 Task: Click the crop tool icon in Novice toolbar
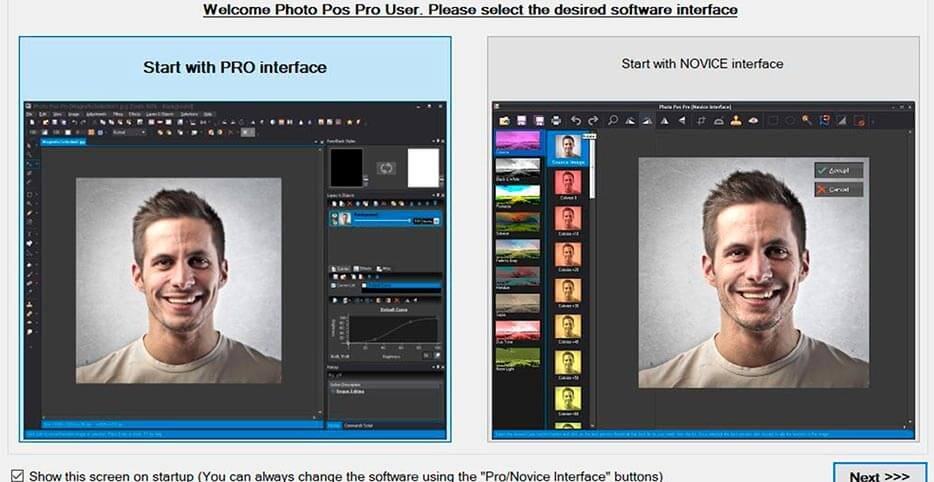pyautogui.click(x=702, y=120)
